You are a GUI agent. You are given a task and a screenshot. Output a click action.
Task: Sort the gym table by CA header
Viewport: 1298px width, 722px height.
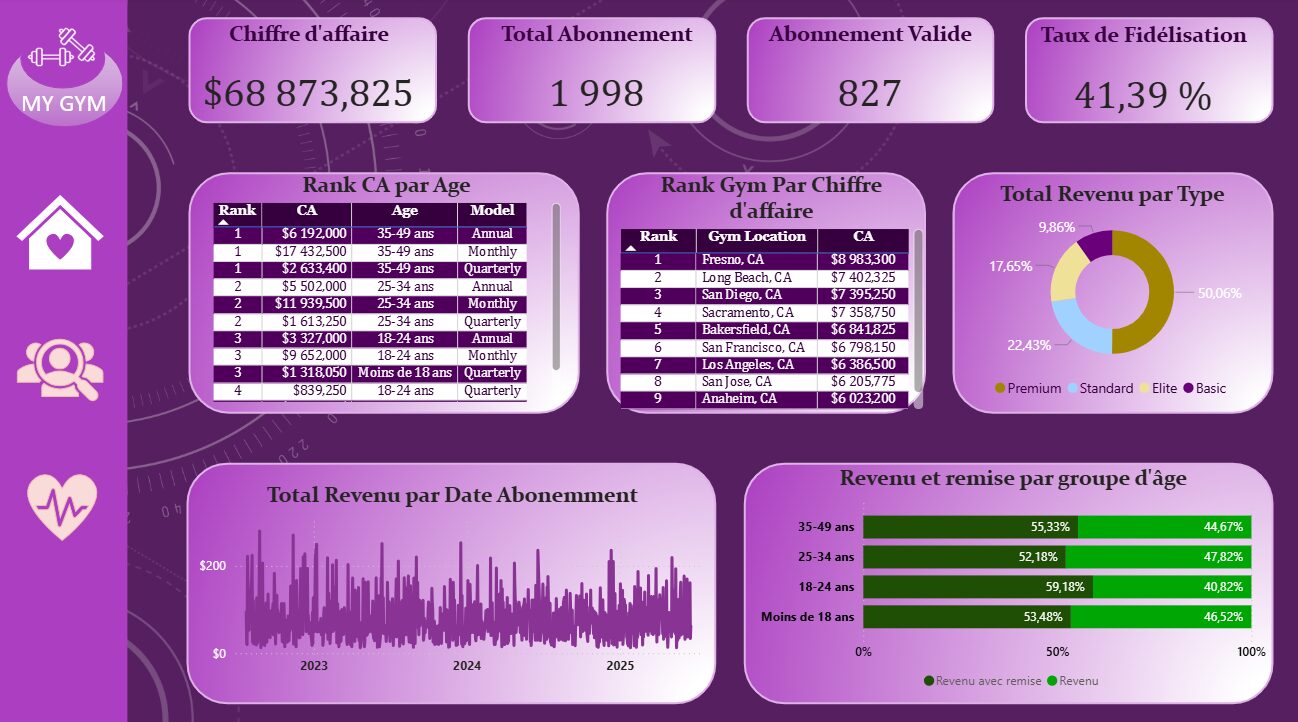(x=863, y=237)
